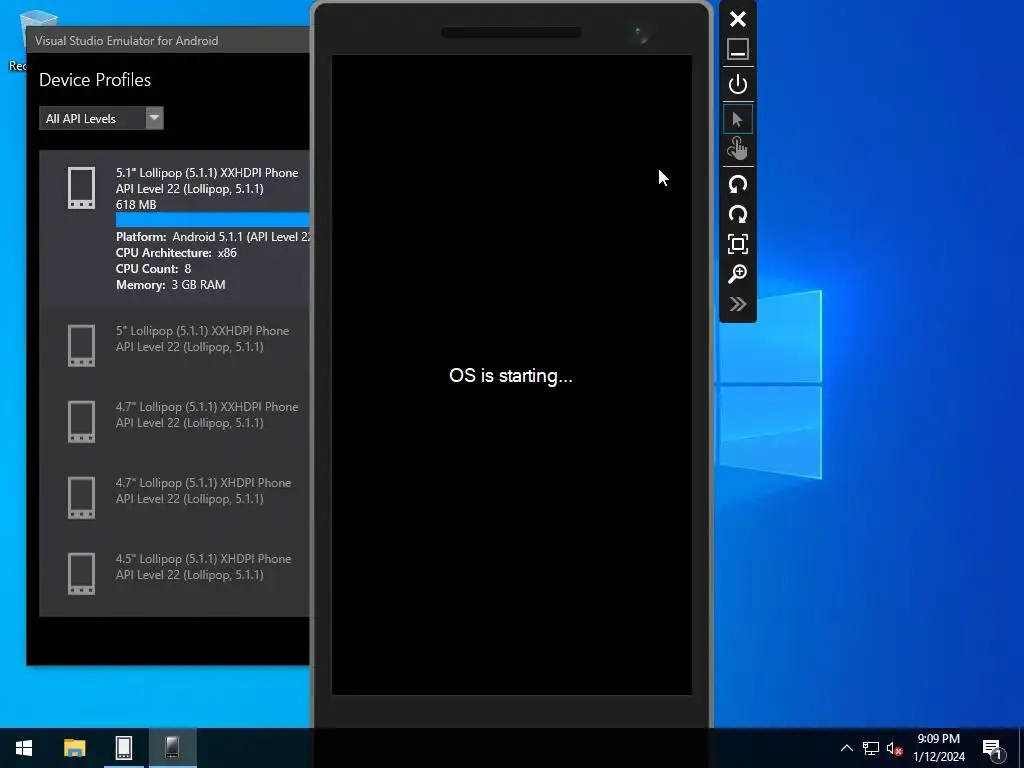The image size is (1024, 768).
Task: Click the "OS is starting..." emulator screen text
Action: (511, 376)
